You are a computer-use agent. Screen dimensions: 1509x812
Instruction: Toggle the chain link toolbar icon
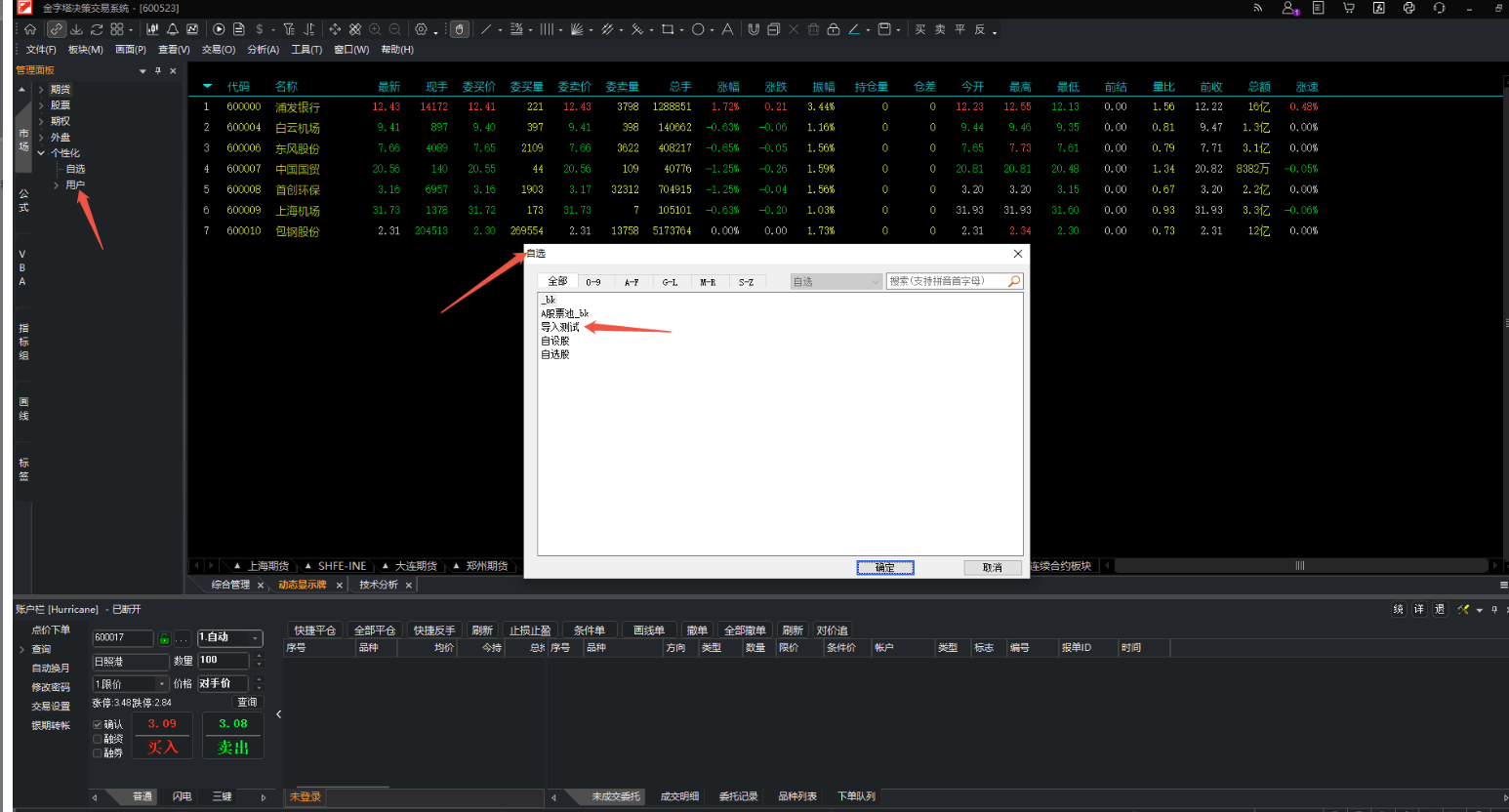(57, 29)
